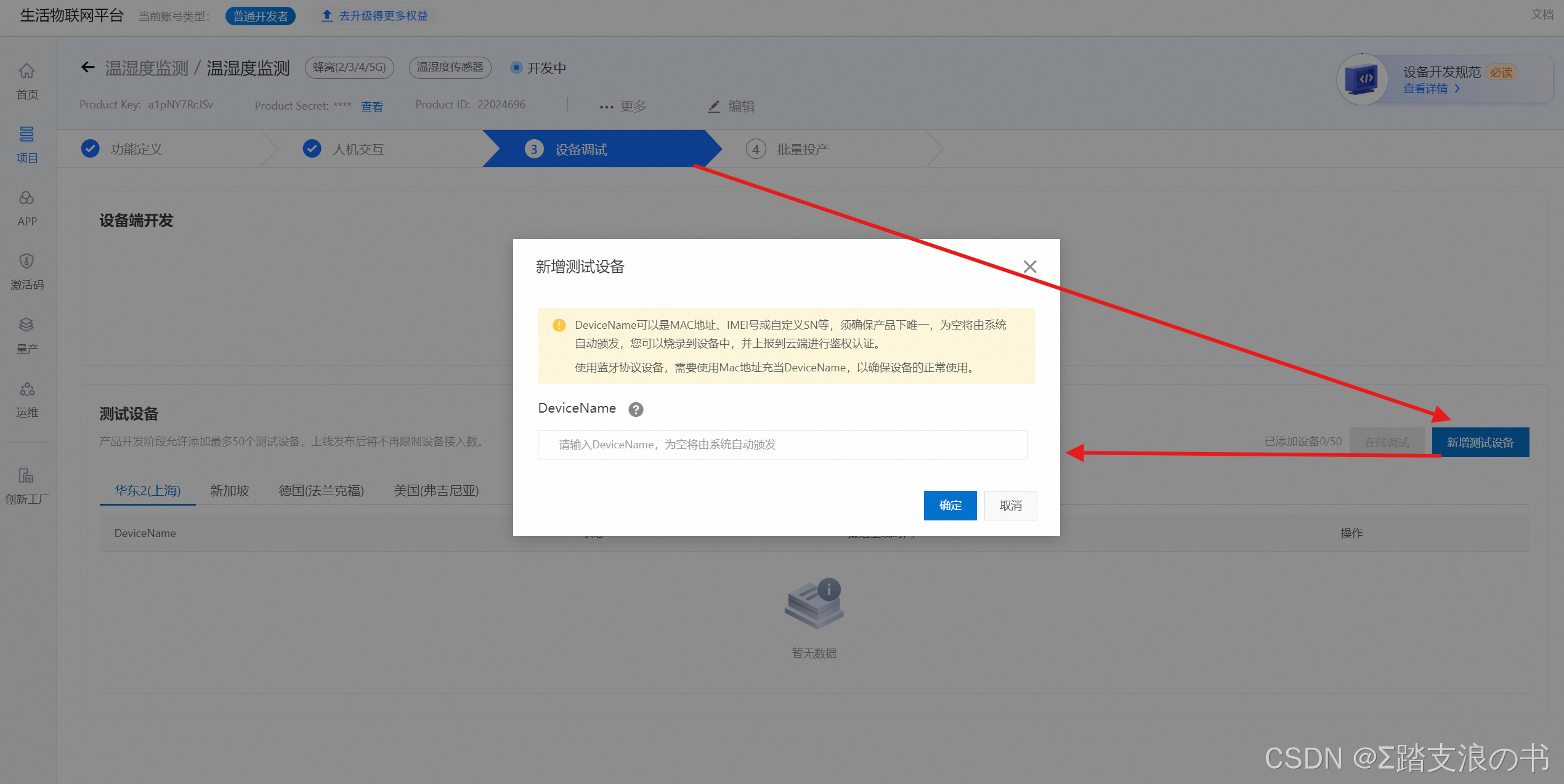Screen dimensions: 1564x784
Task: Open the 激活码 shield icon
Action: point(26,261)
